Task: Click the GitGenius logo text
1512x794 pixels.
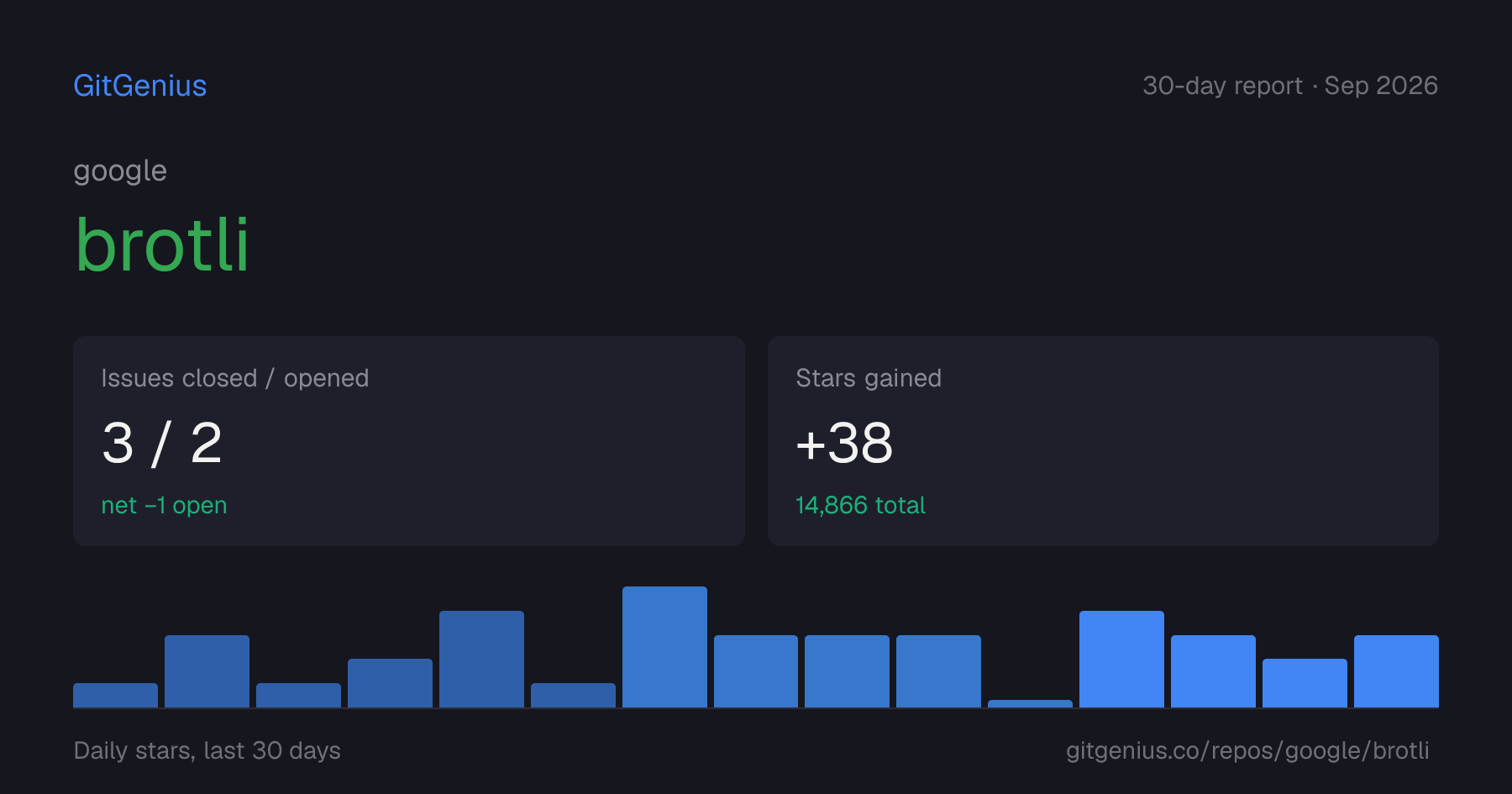Action: click(x=140, y=86)
